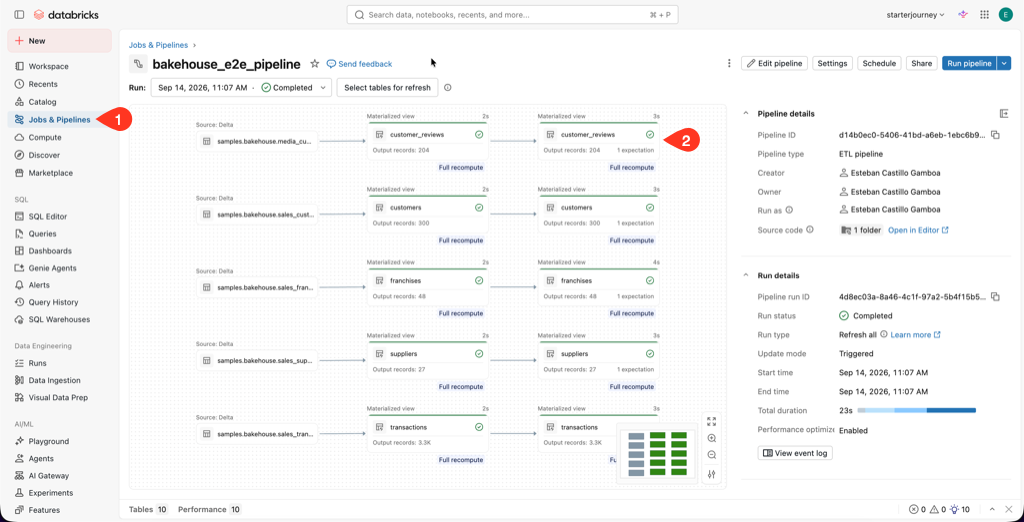This screenshot has height=522, width=1024.
Task: Copy the Pipeline run ID
Action: click(995, 297)
